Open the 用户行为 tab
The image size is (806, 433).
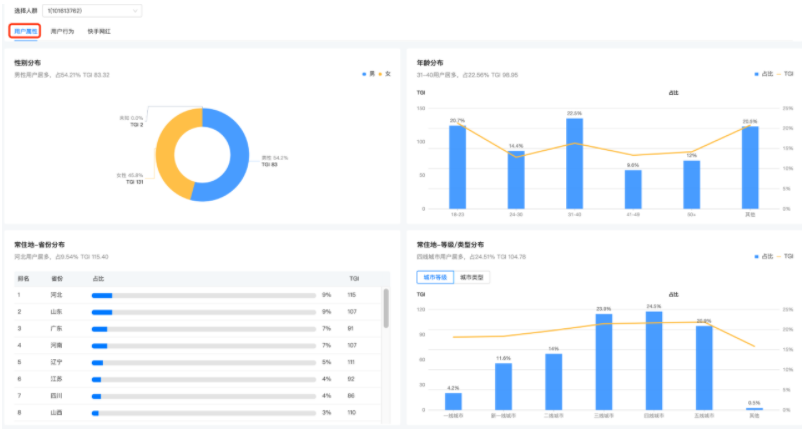(62, 32)
